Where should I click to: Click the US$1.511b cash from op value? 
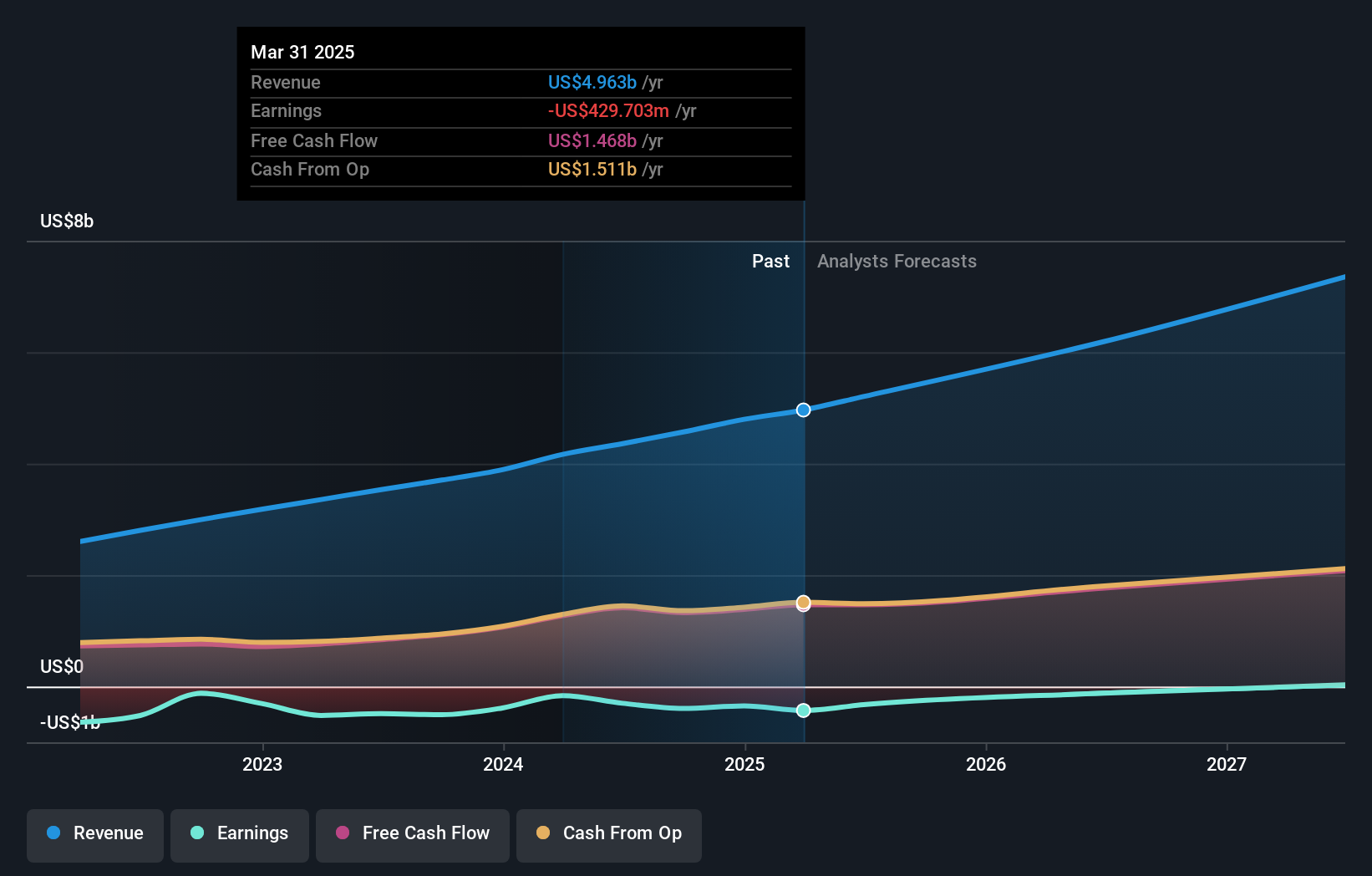[x=592, y=169]
